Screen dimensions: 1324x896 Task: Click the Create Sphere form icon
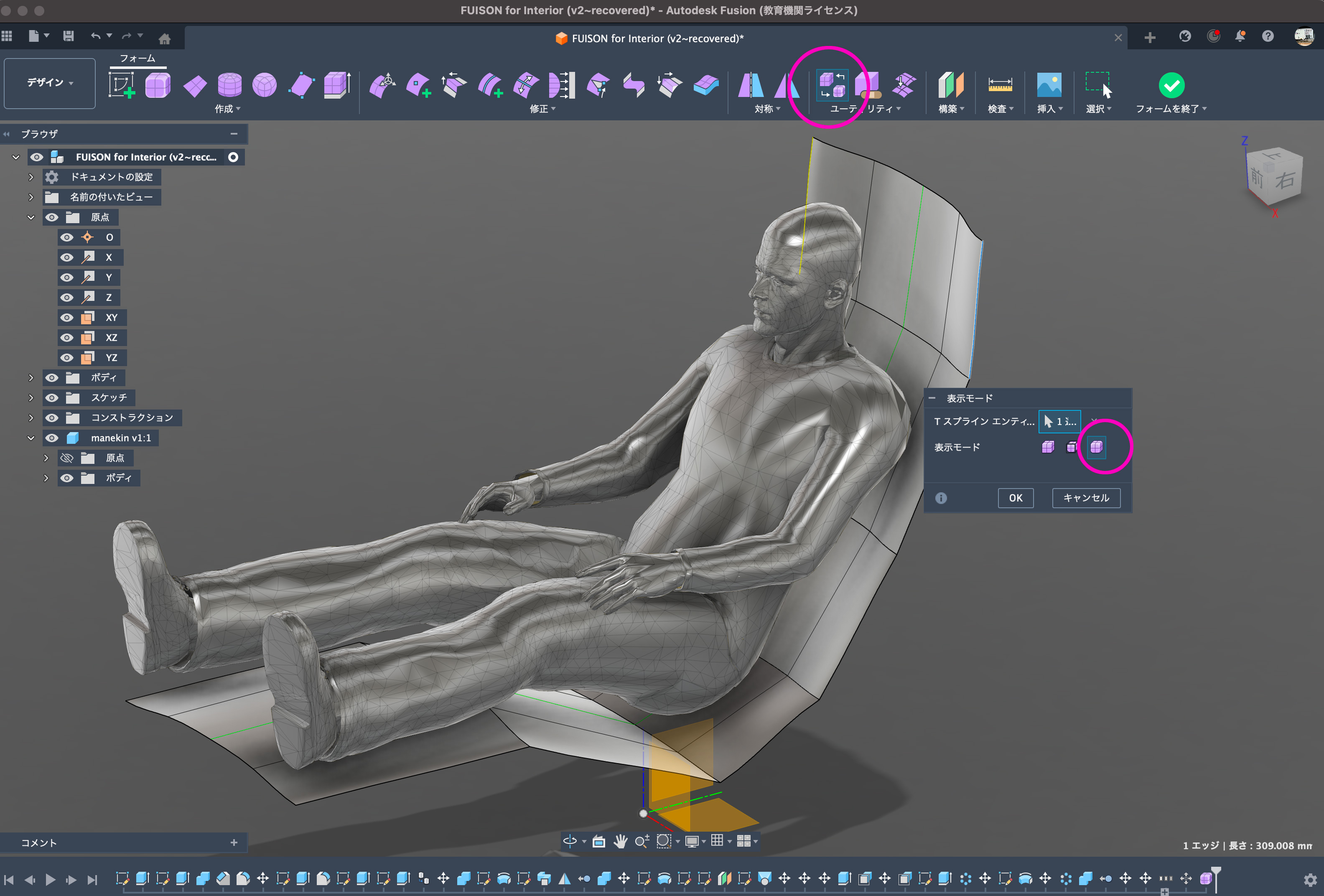(265, 85)
